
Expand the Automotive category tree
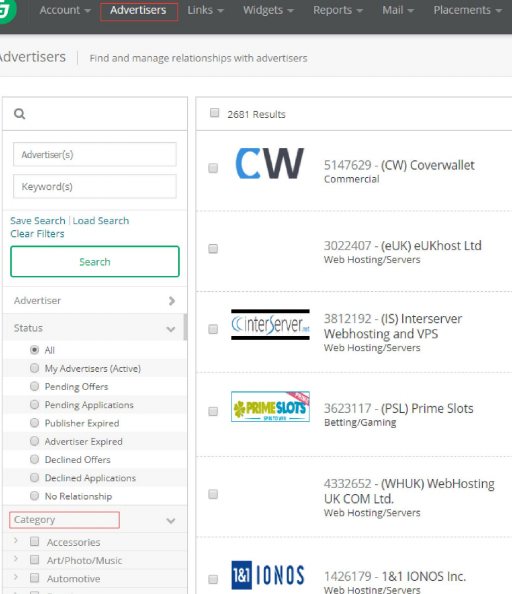click(16, 577)
